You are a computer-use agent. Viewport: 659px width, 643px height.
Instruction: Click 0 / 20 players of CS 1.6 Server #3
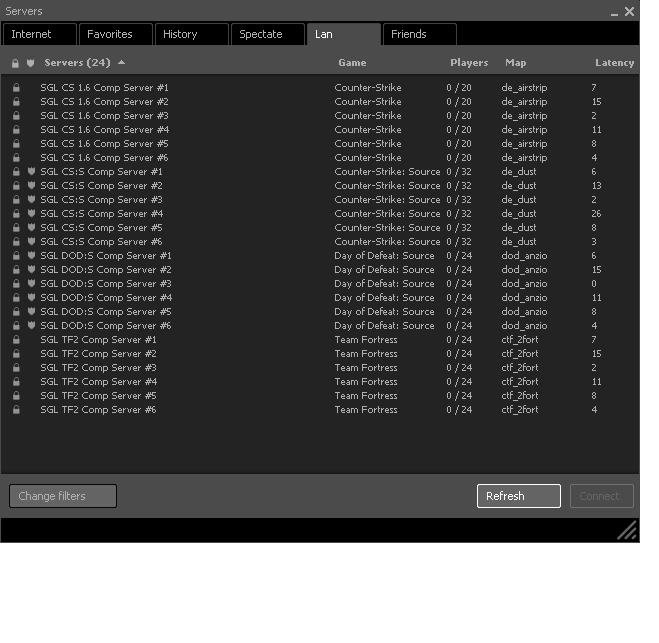point(459,116)
